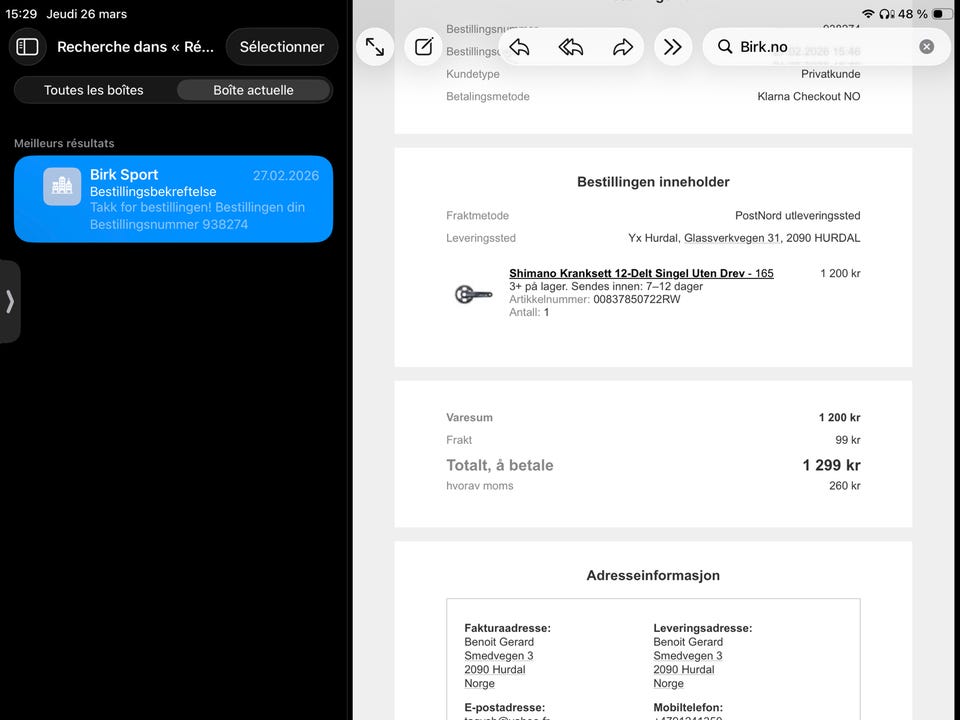Screen dimensions: 960x720
Task: Compose a new message
Action: pos(424,47)
